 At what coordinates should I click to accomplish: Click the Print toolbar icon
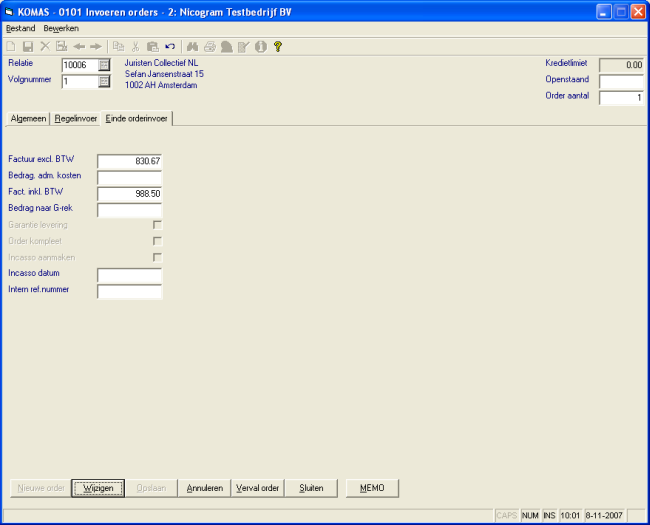[210, 46]
